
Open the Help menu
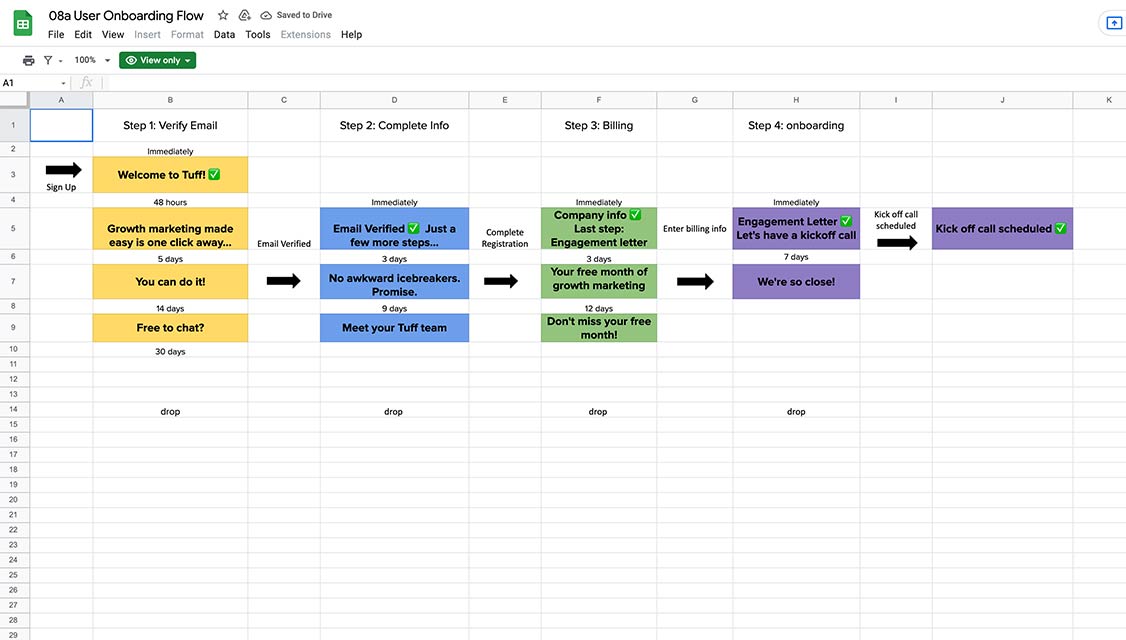351,34
